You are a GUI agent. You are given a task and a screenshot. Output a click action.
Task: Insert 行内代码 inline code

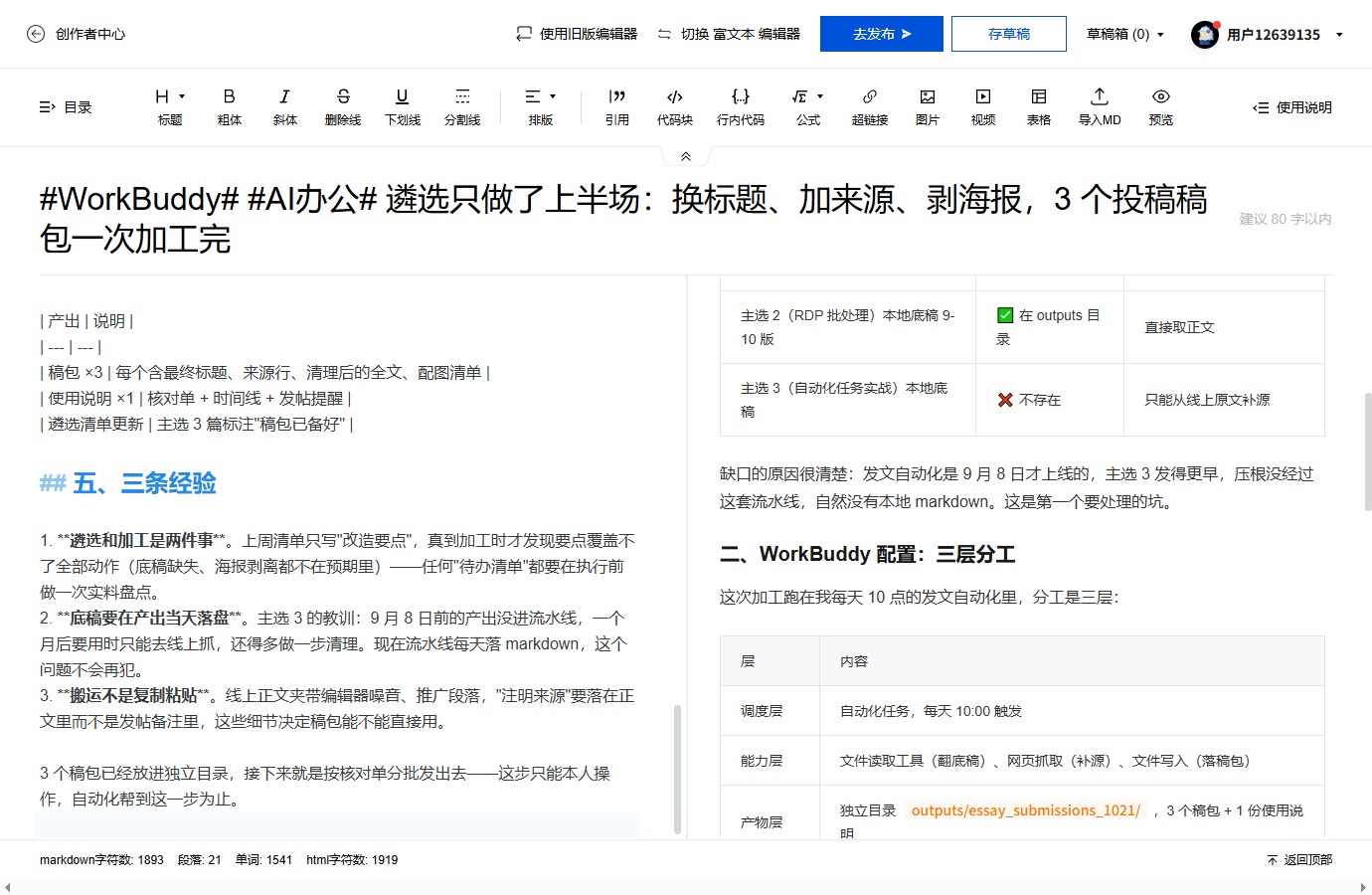pyautogui.click(x=741, y=107)
